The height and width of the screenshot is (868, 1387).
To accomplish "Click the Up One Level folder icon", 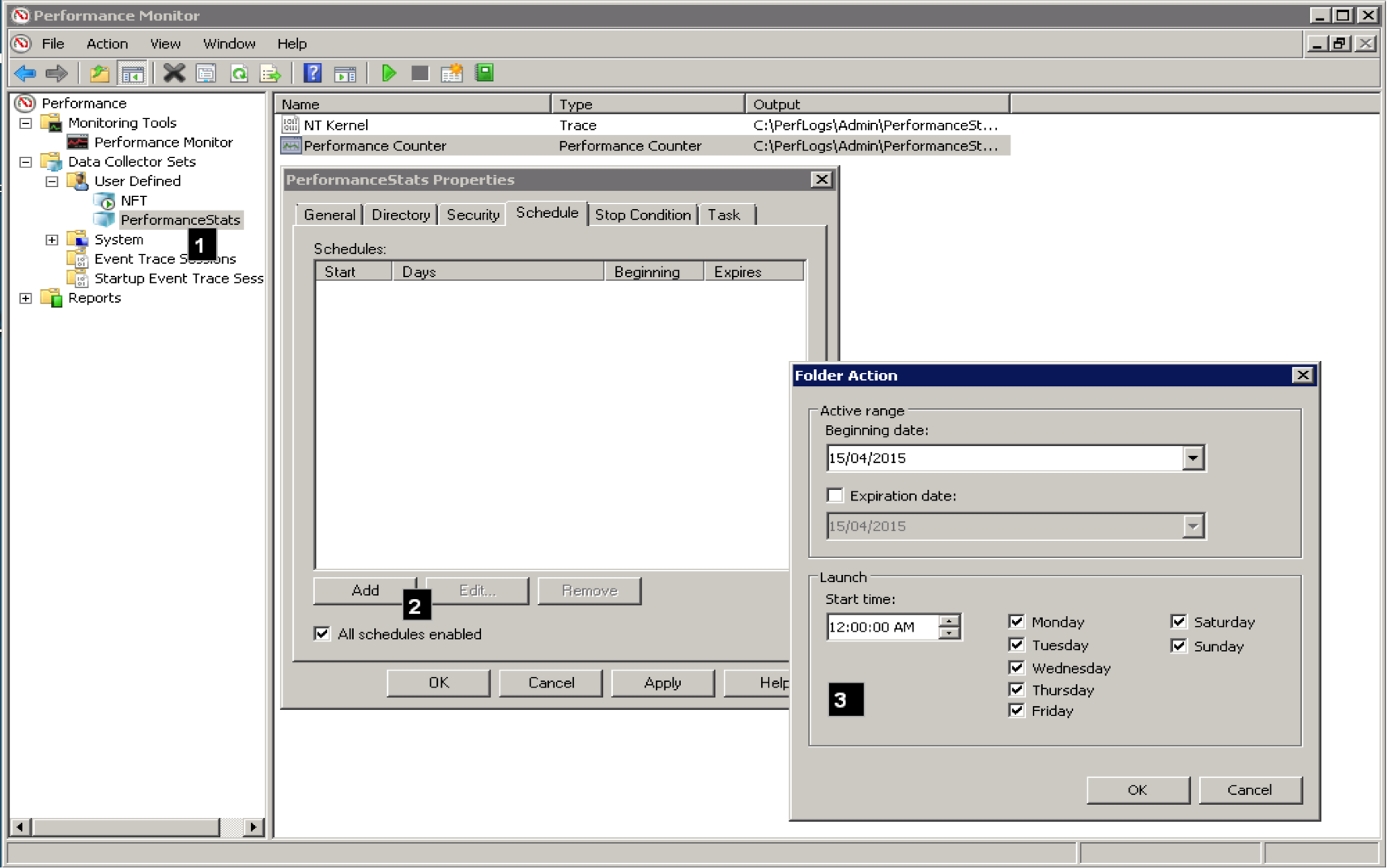I will (x=100, y=74).
